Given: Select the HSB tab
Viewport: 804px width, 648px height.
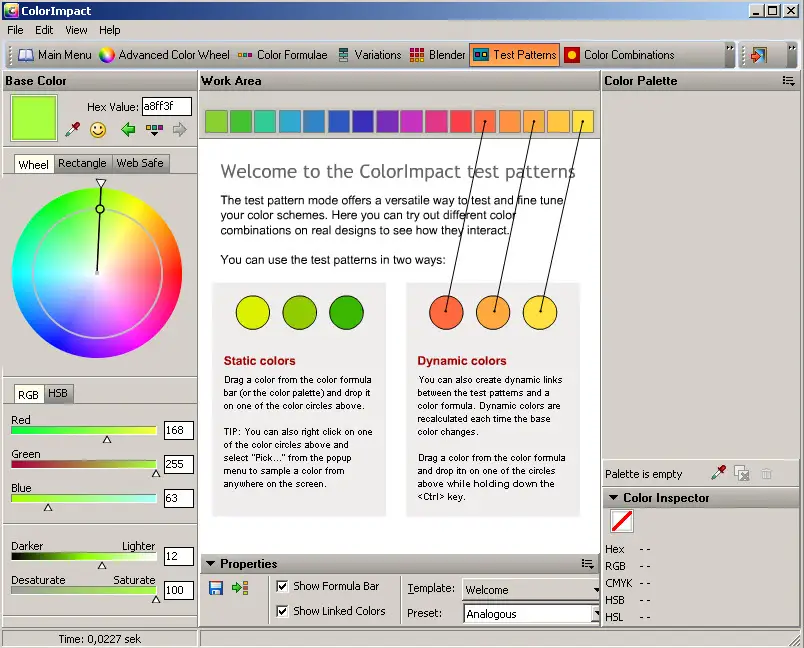Looking at the screenshot, I should (58, 393).
